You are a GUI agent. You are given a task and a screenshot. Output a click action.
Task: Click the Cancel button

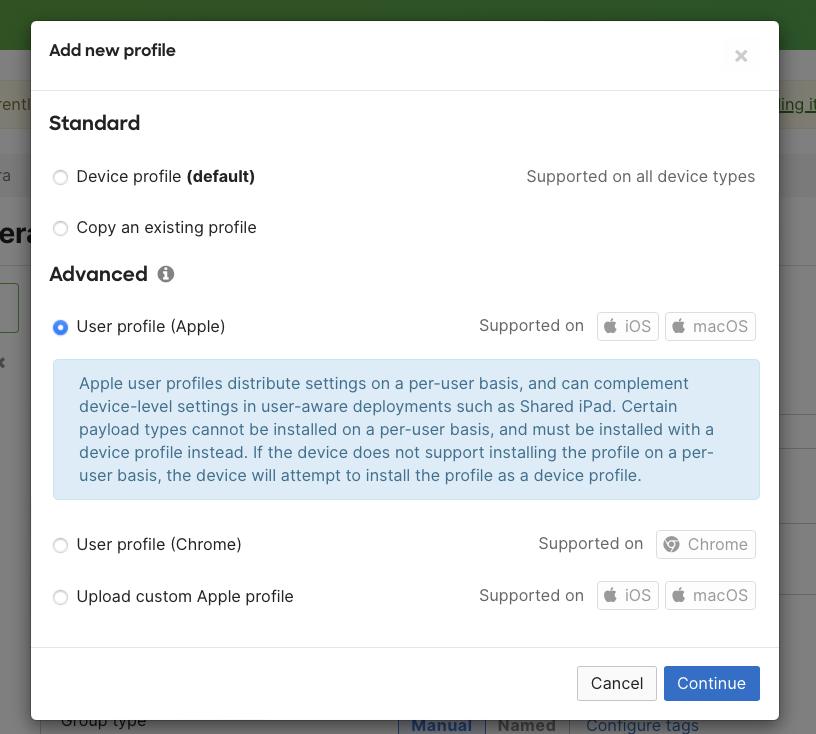[616, 683]
